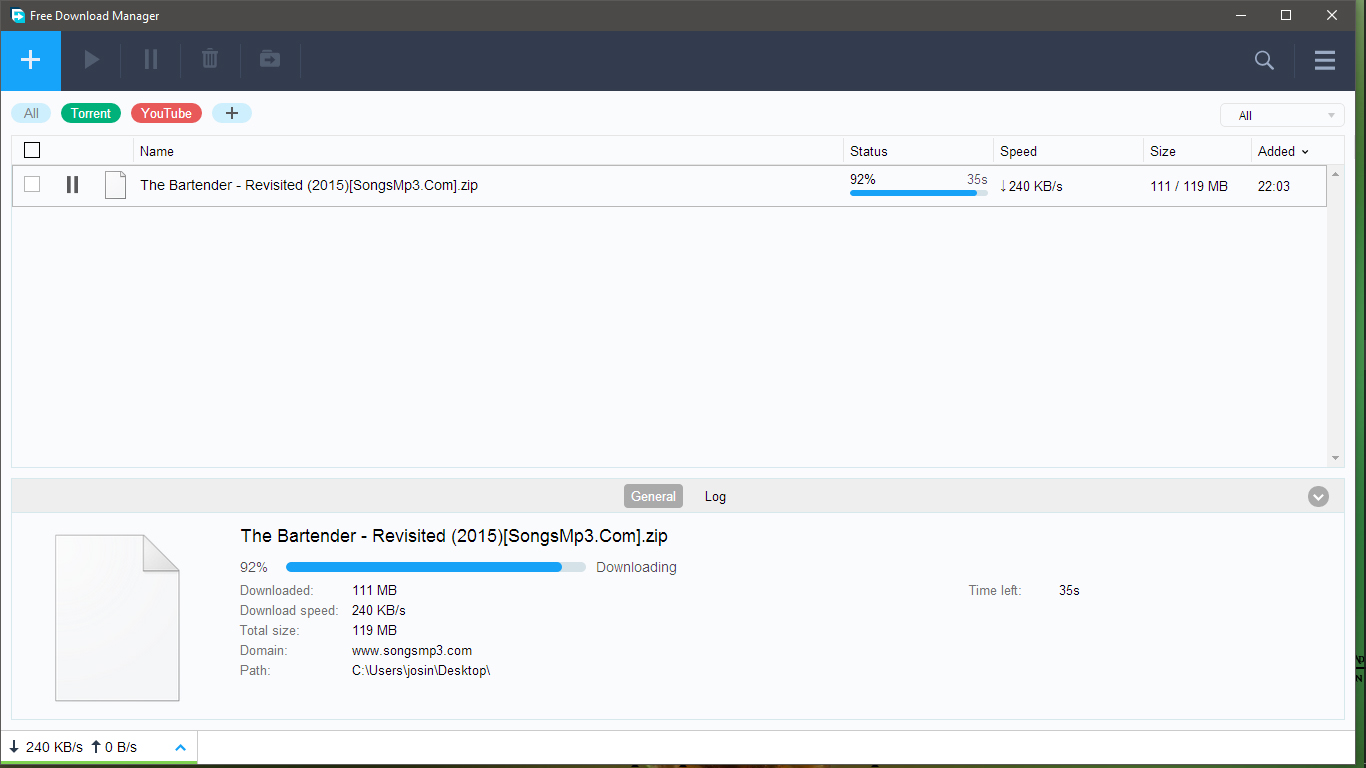Viewport: 1366px width, 768px height.
Task: Click the toolbar pause icon
Action: (x=151, y=60)
